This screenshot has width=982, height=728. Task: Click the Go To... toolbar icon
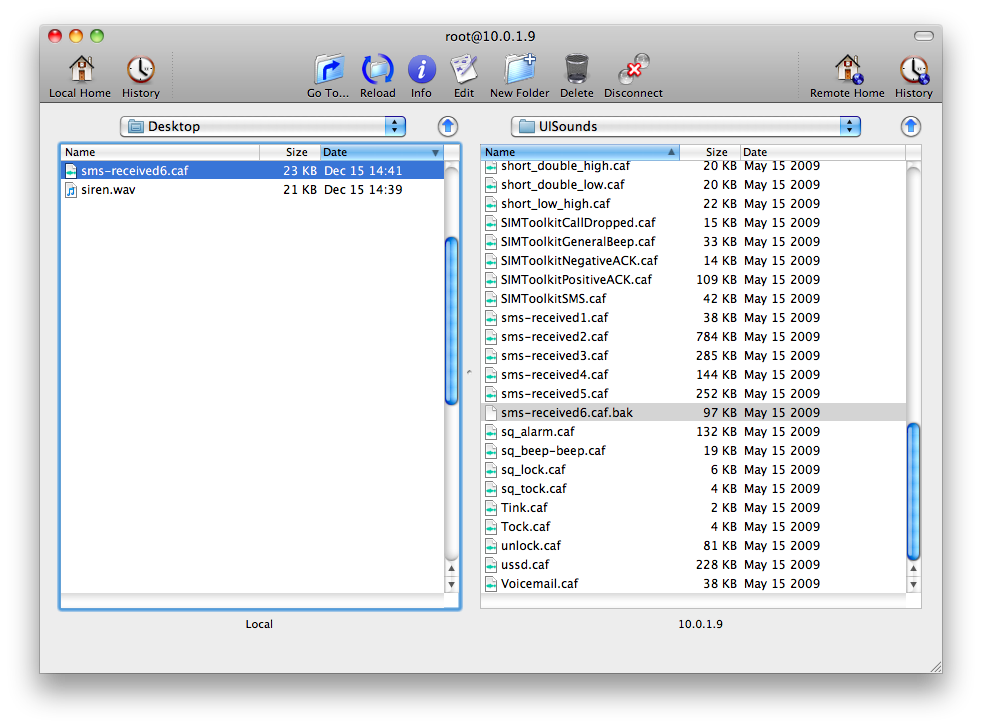(x=328, y=71)
